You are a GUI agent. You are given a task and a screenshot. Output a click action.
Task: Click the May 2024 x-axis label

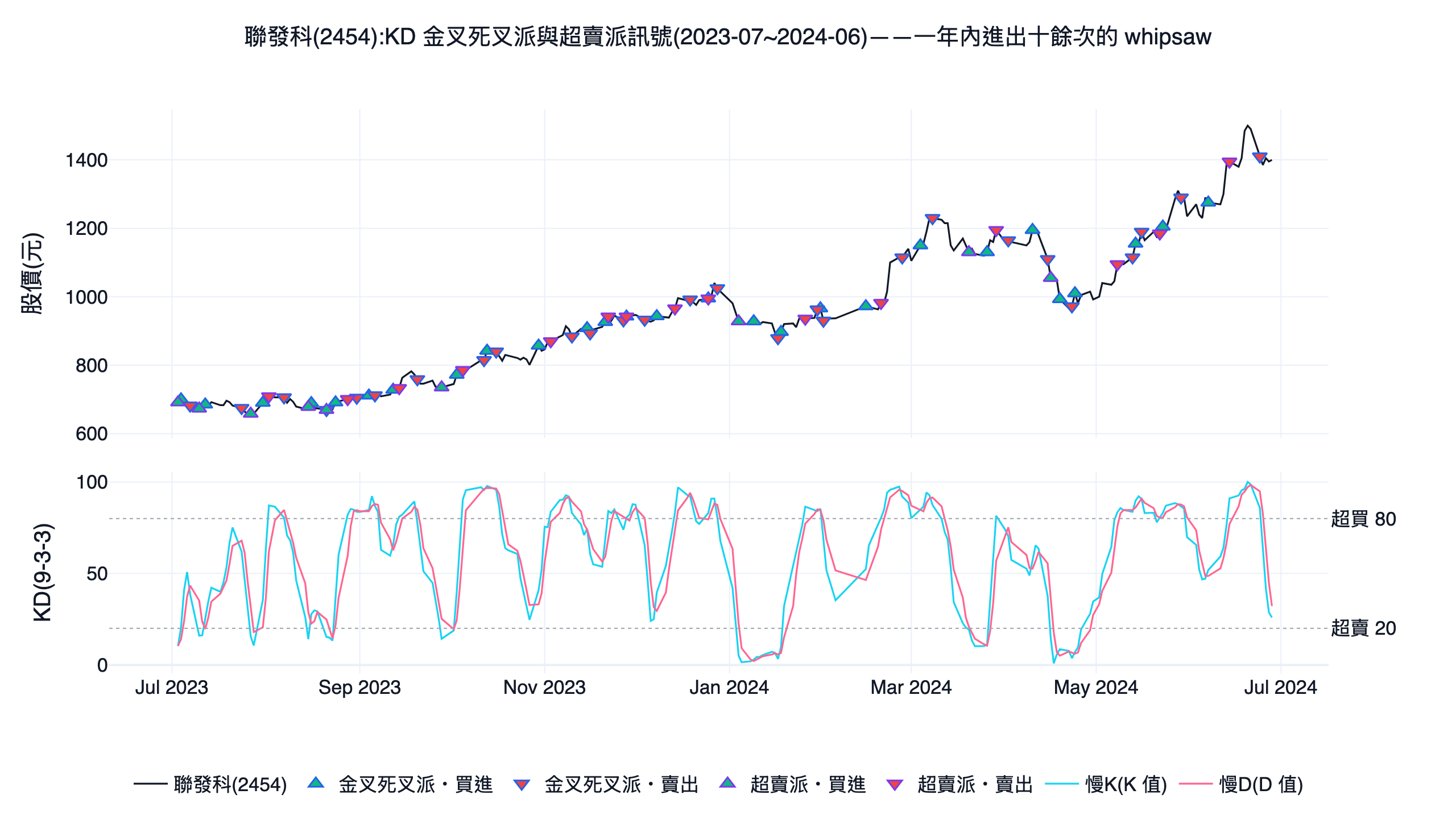1096,687
